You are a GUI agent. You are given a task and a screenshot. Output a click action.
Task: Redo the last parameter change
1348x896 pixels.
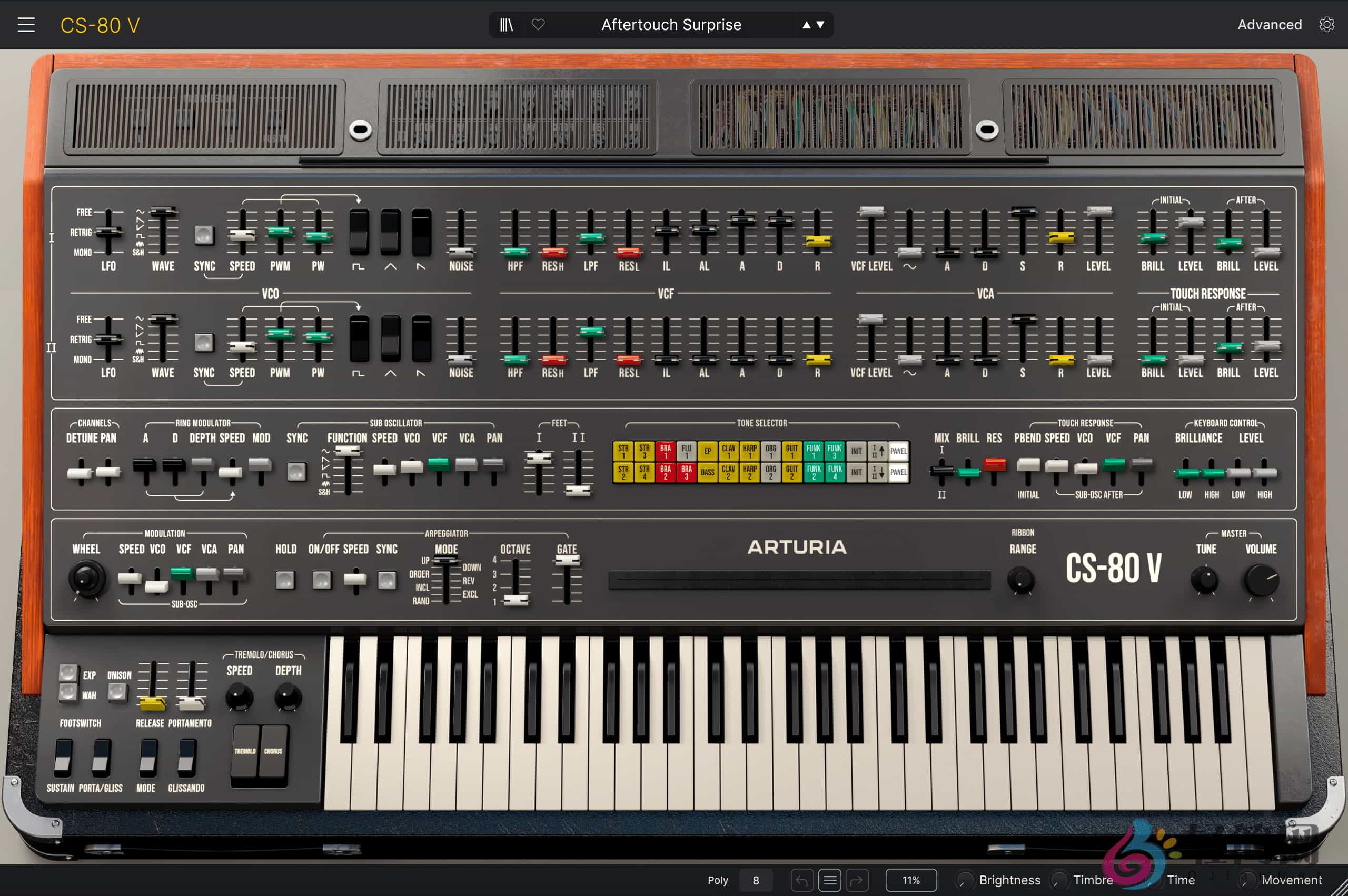coord(858,881)
